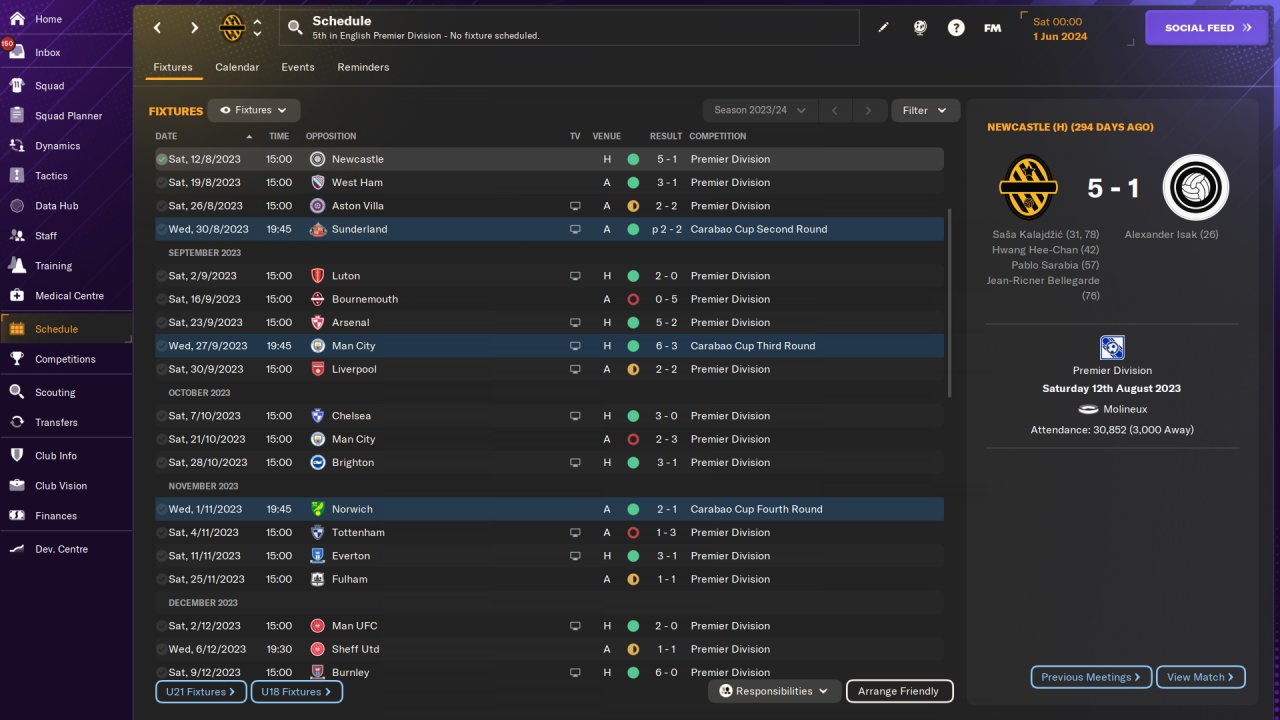
Task: Open the Data Hub icon
Action: [x=17, y=206]
